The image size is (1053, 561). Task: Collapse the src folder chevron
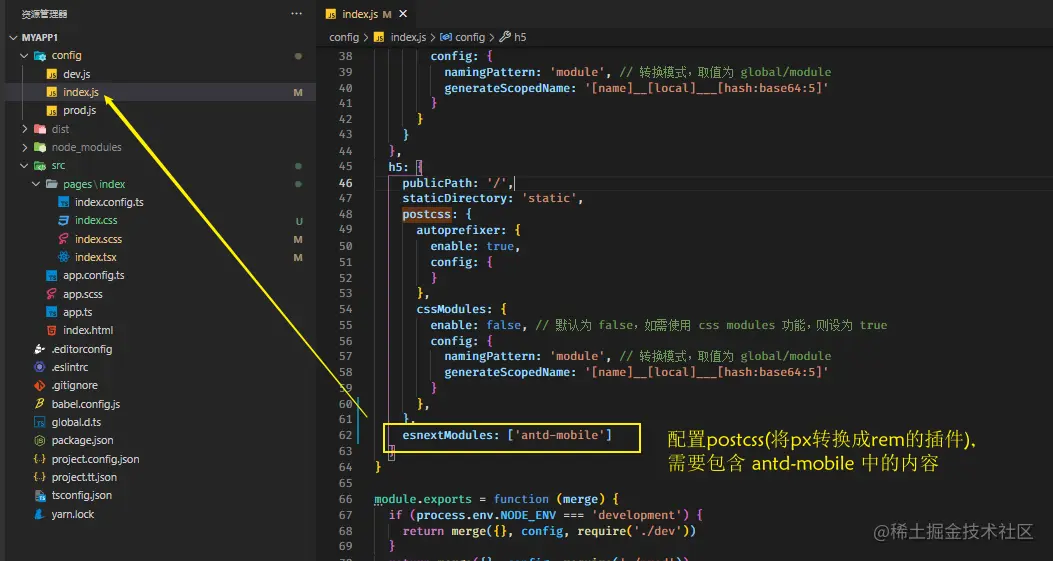25,165
